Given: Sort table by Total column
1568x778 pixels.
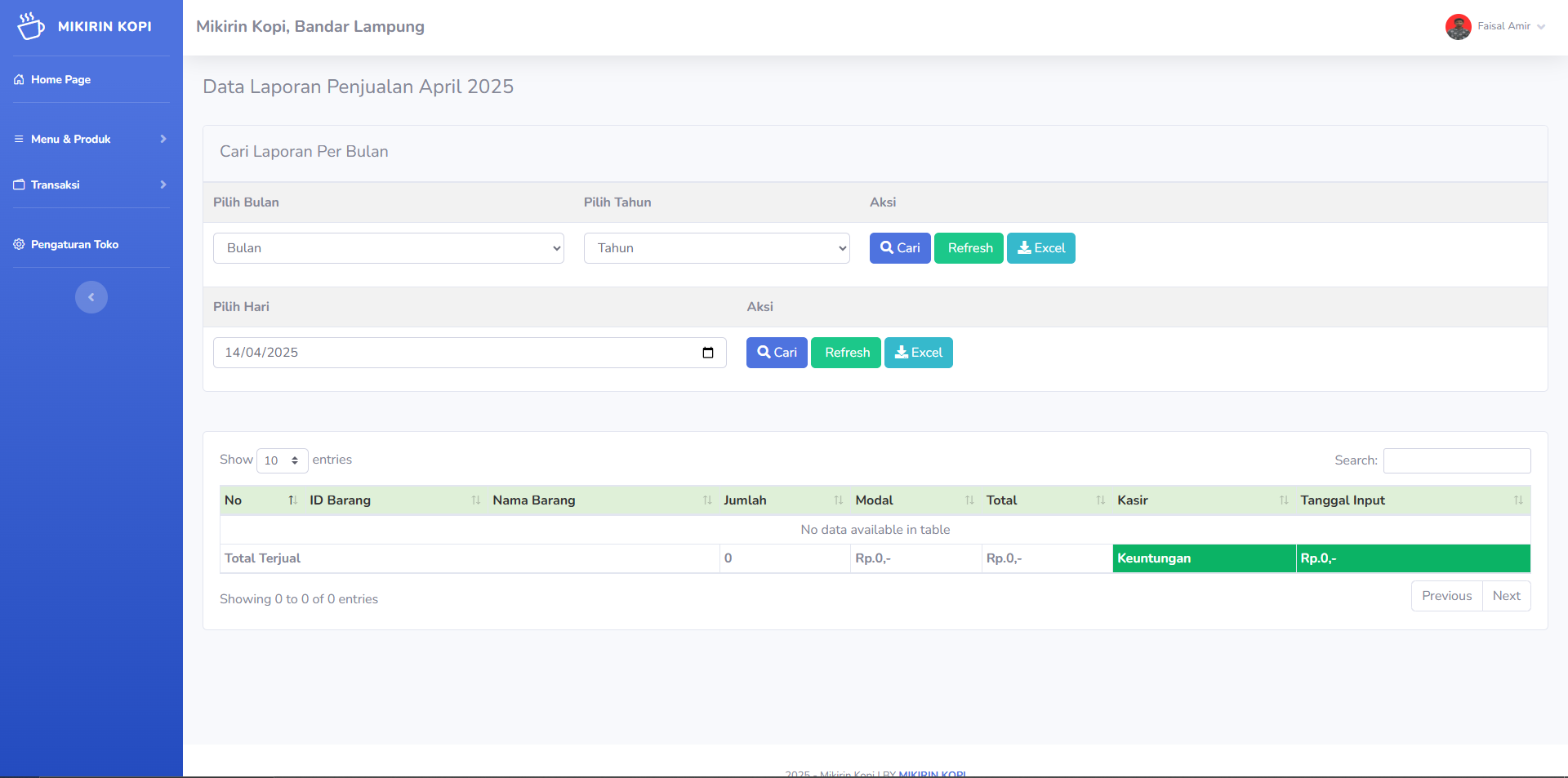Looking at the screenshot, I should click(x=1047, y=500).
